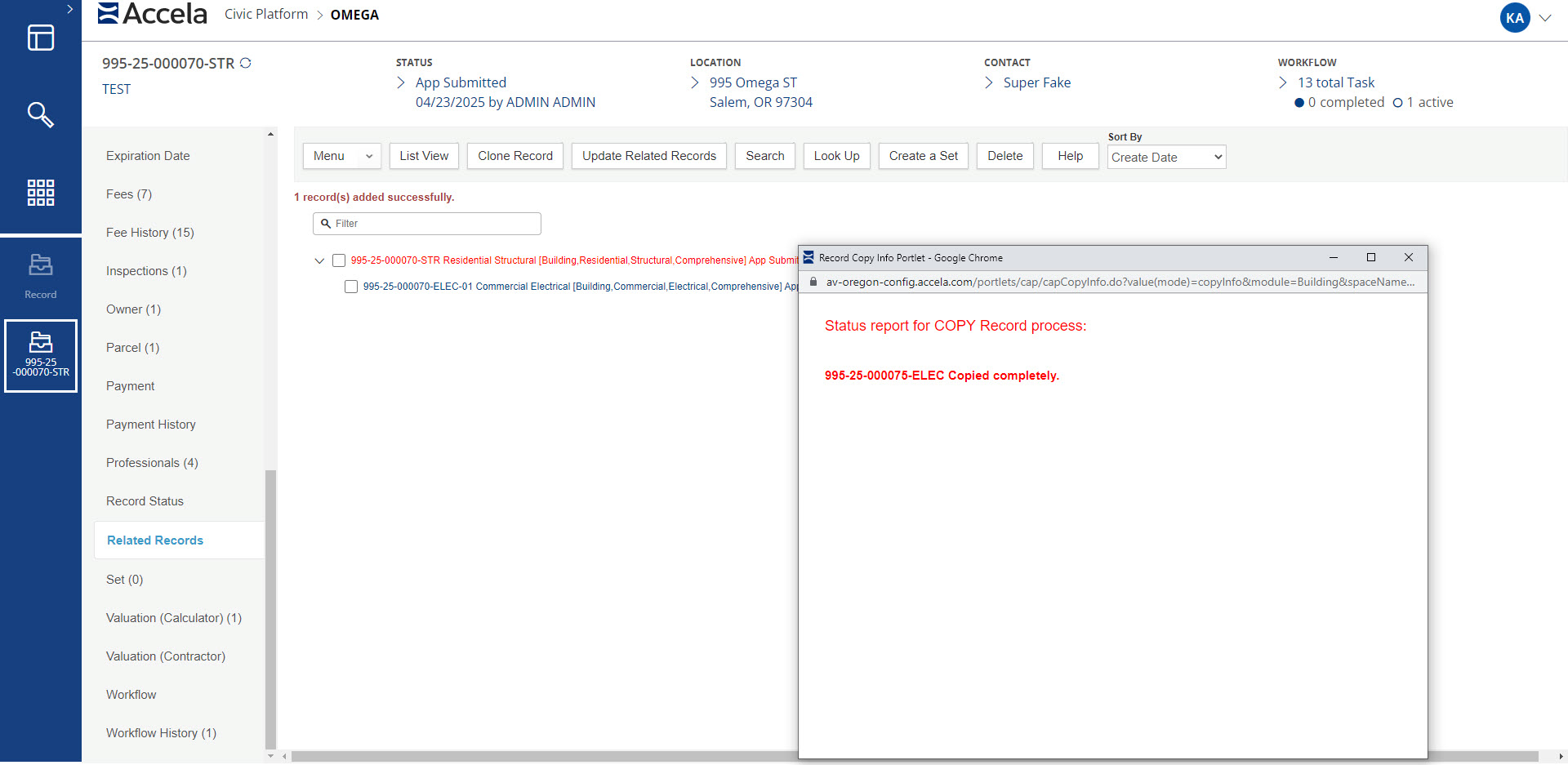Check the 995-25-000070-STR record checkbox

tap(339, 260)
